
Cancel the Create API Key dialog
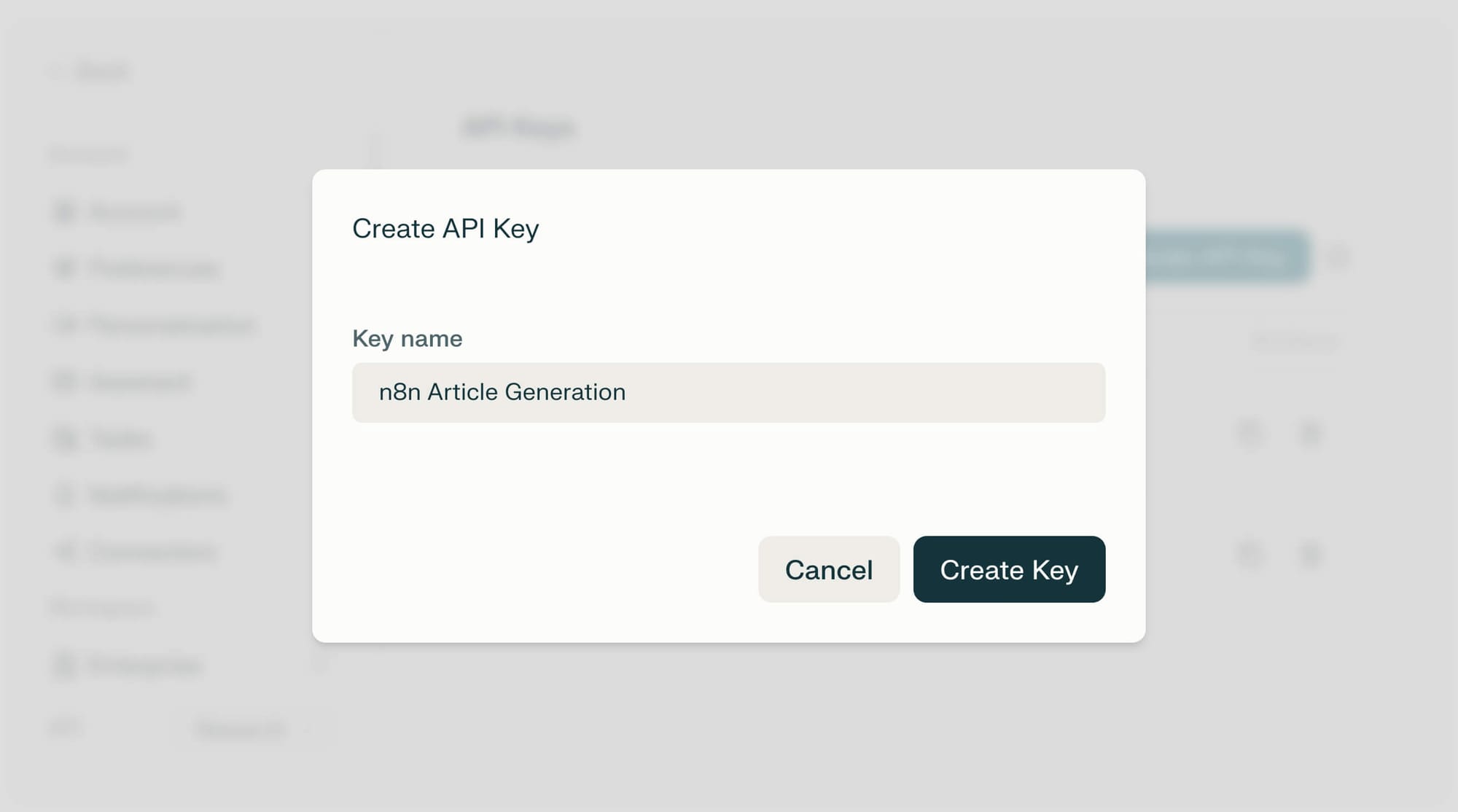[828, 569]
